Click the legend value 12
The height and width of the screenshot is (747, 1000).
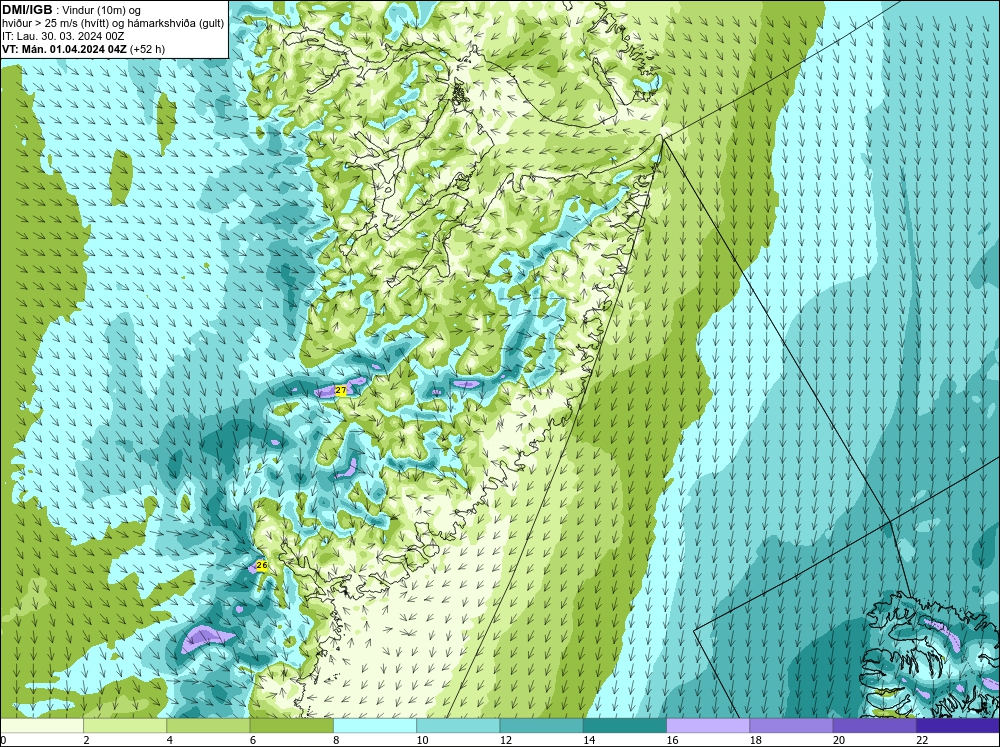(x=506, y=740)
